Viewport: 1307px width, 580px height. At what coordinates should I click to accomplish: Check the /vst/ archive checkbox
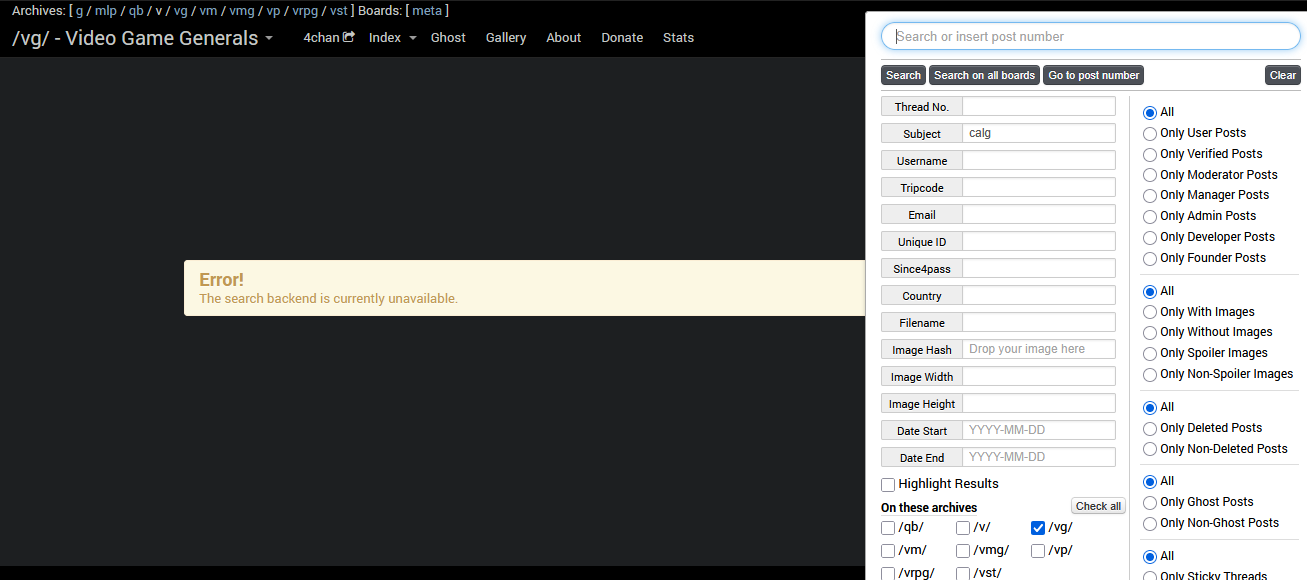pyautogui.click(x=963, y=574)
